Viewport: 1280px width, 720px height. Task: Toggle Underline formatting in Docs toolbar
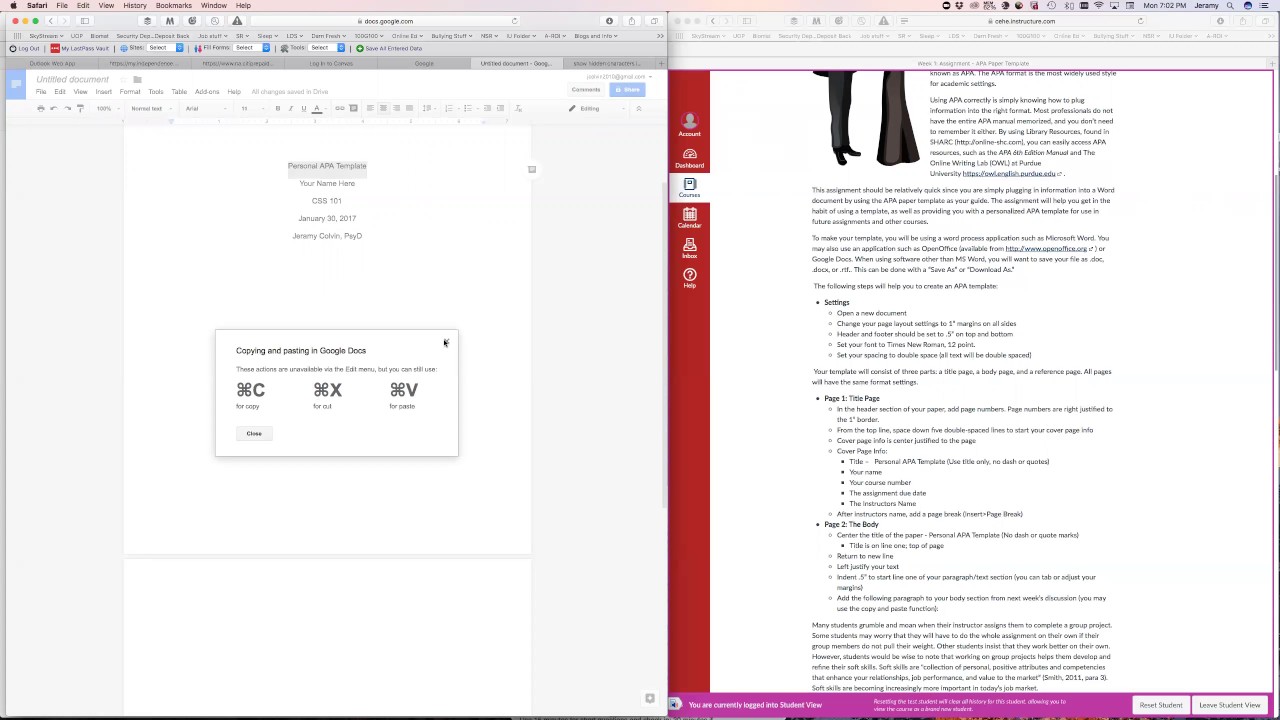click(304, 108)
